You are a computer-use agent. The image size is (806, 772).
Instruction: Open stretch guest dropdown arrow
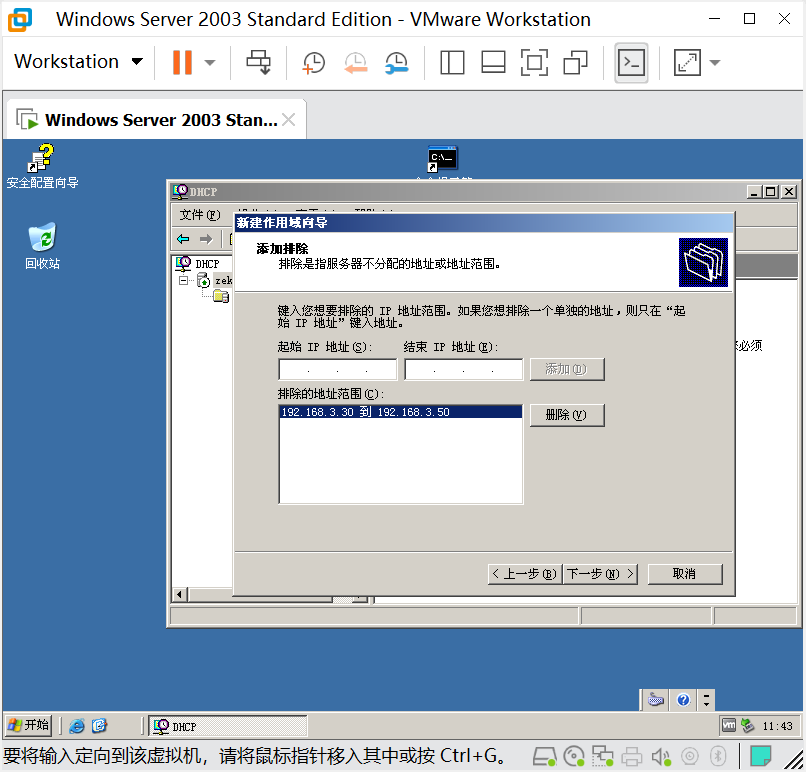pos(715,63)
